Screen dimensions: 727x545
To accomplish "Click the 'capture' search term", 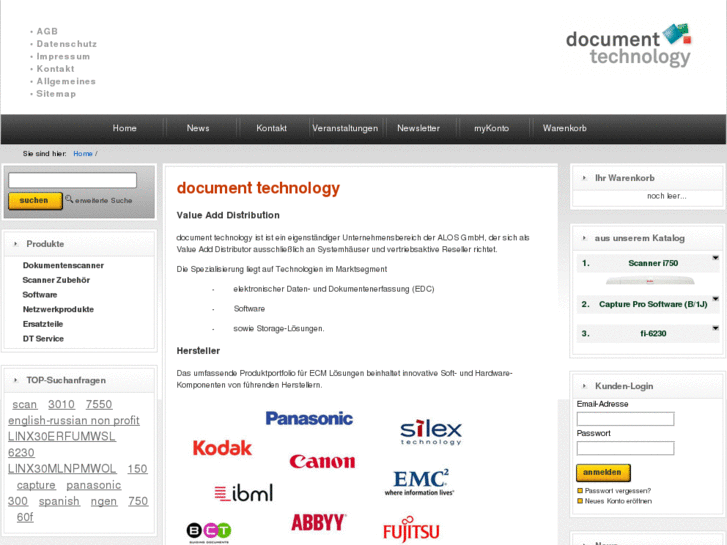I will pyautogui.click(x=36, y=485).
